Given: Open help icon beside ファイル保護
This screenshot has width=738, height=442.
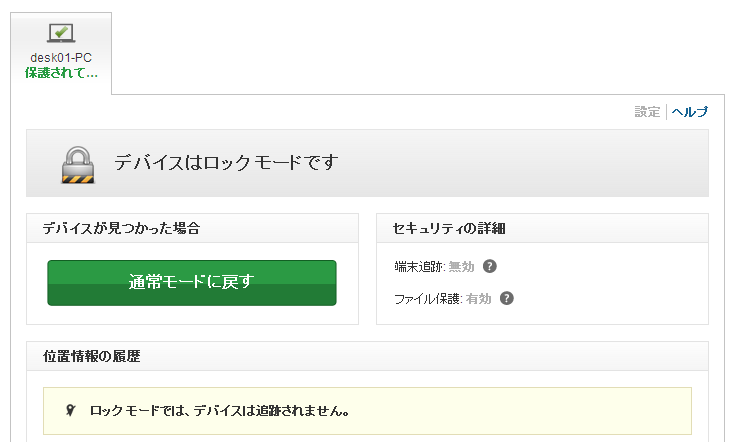Looking at the screenshot, I should coord(506,298).
